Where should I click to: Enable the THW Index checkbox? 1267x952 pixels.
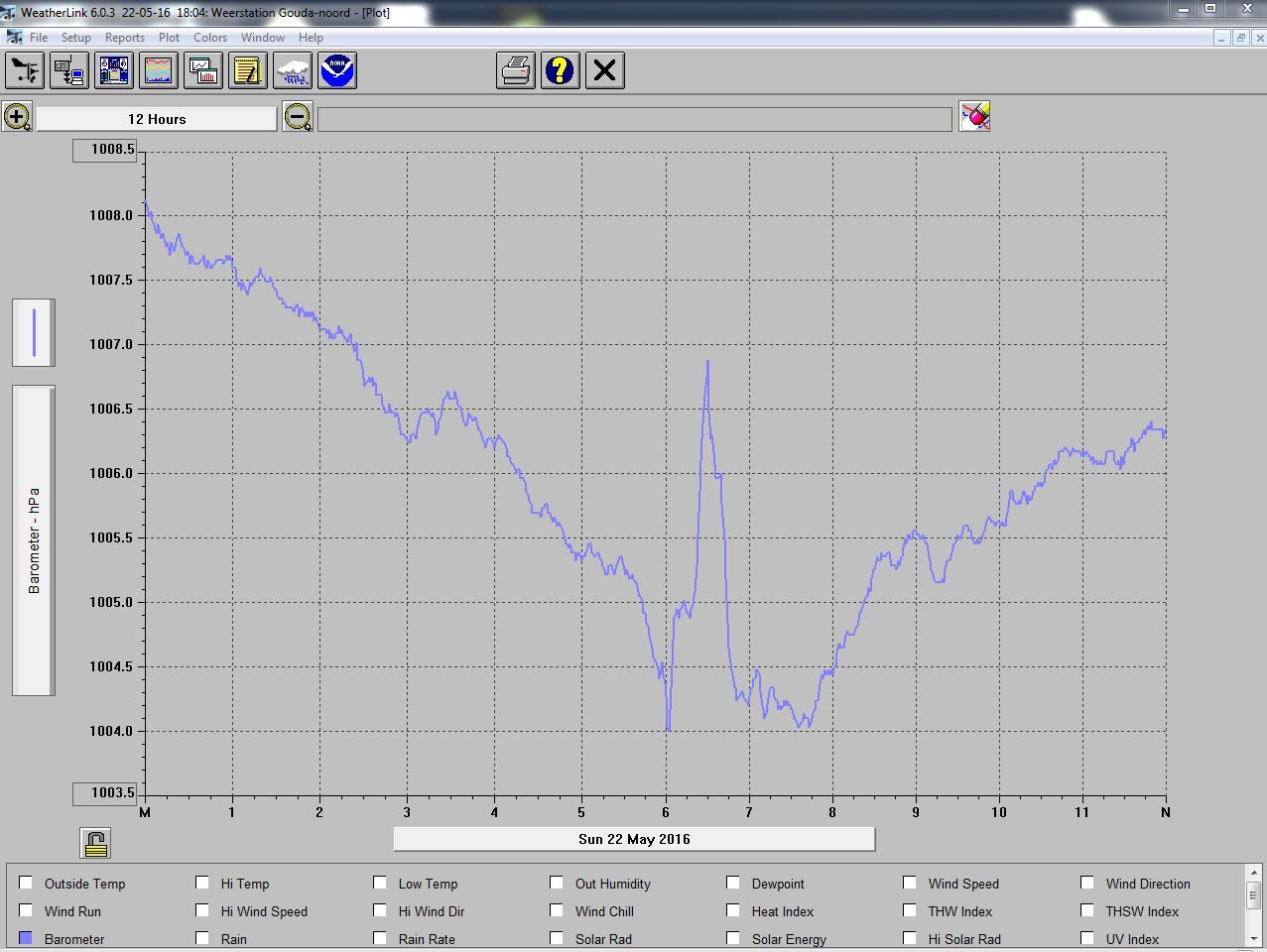[x=910, y=910]
